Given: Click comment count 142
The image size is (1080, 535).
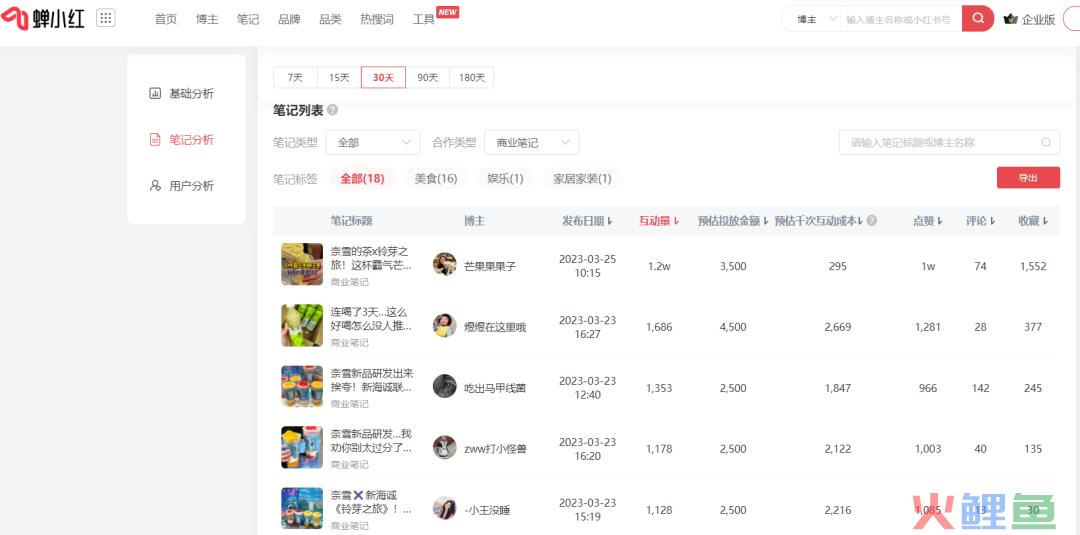Looking at the screenshot, I should click(980, 388).
